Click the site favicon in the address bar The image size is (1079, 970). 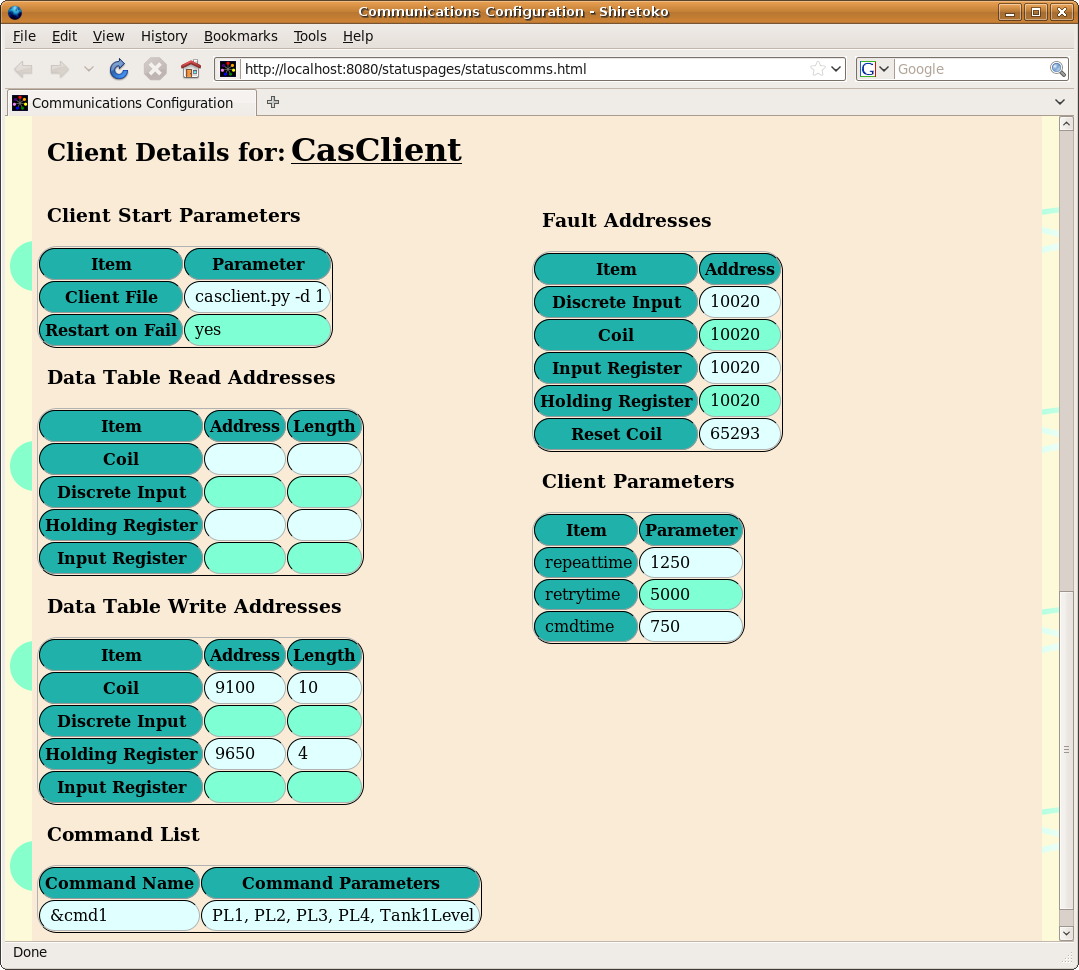(x=228, y=69)
